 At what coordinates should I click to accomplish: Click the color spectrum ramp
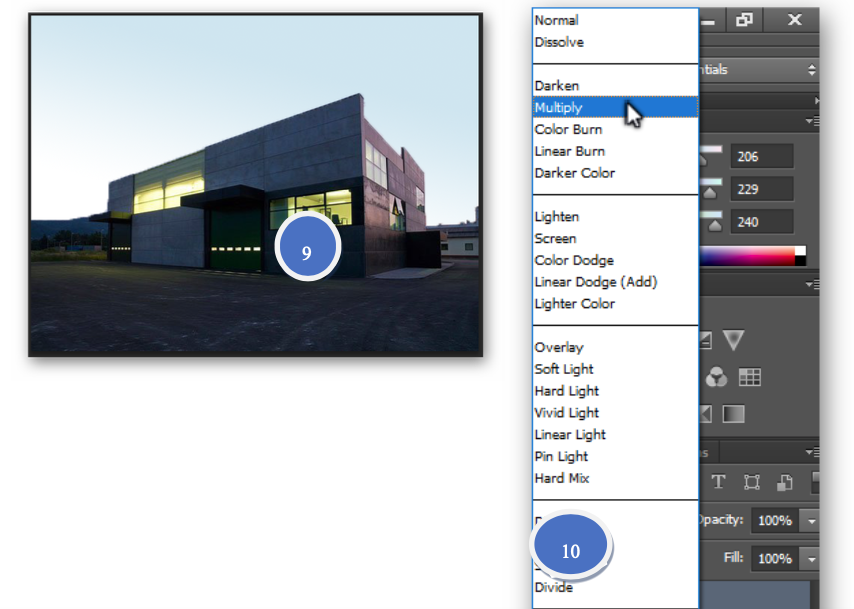(x=750, y=256)
